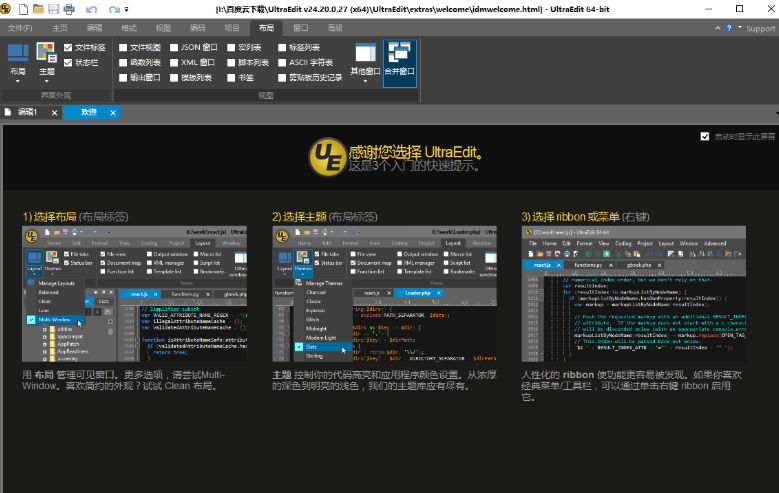Switch to the 编辑 edit ribbon tab

coord(94,28)
